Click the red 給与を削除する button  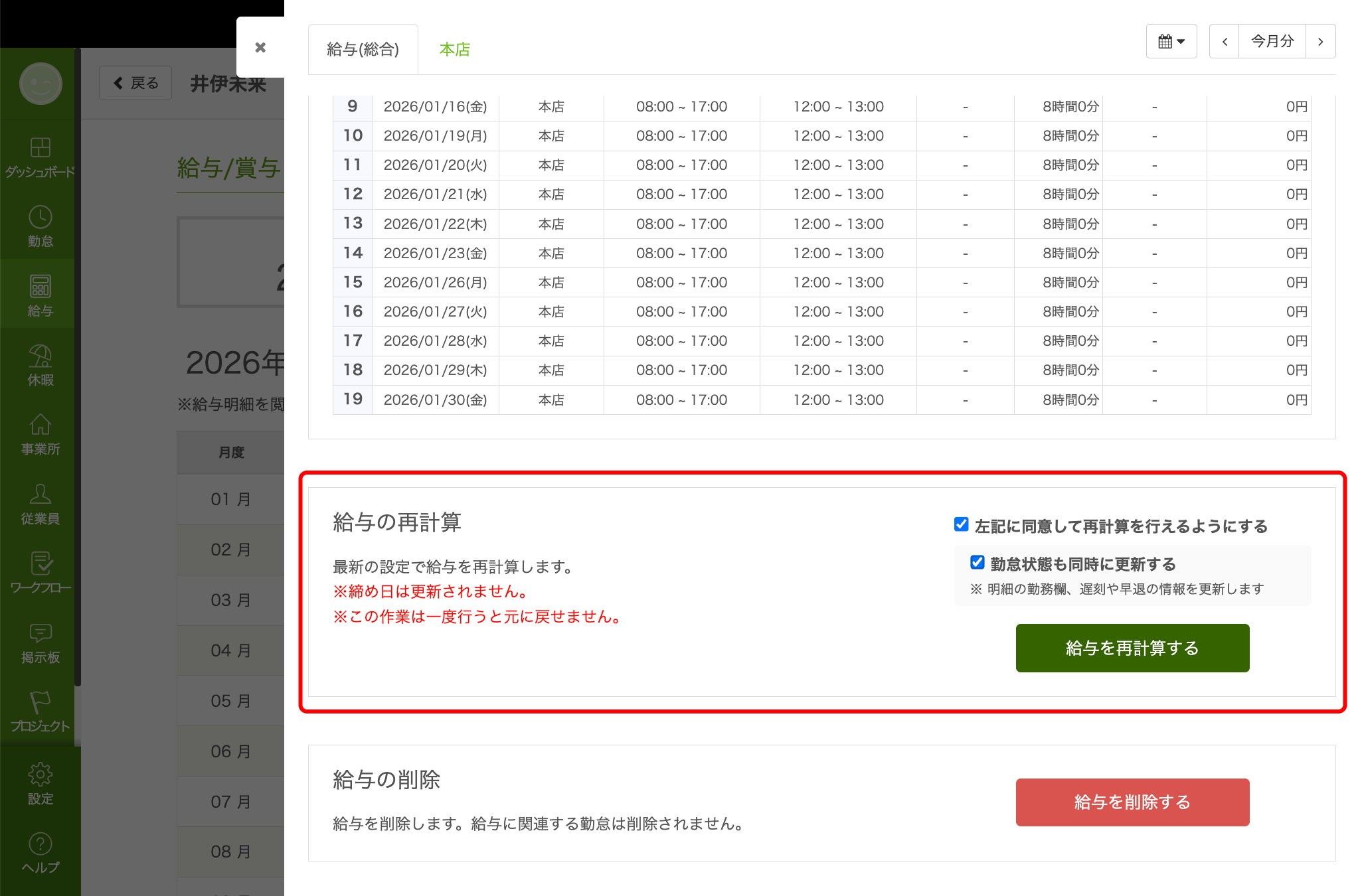1132,802
